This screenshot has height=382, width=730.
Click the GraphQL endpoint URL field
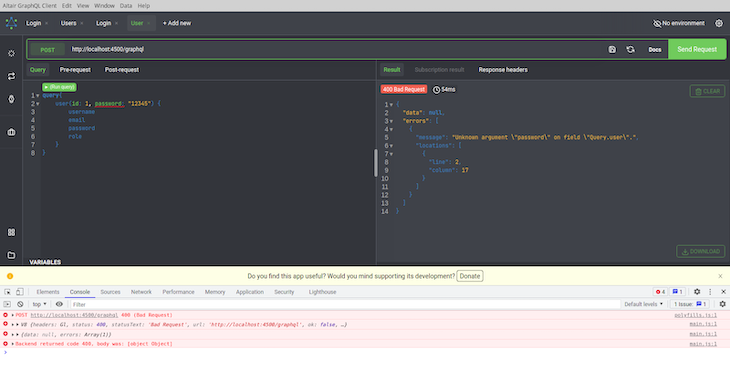(335, 49)
